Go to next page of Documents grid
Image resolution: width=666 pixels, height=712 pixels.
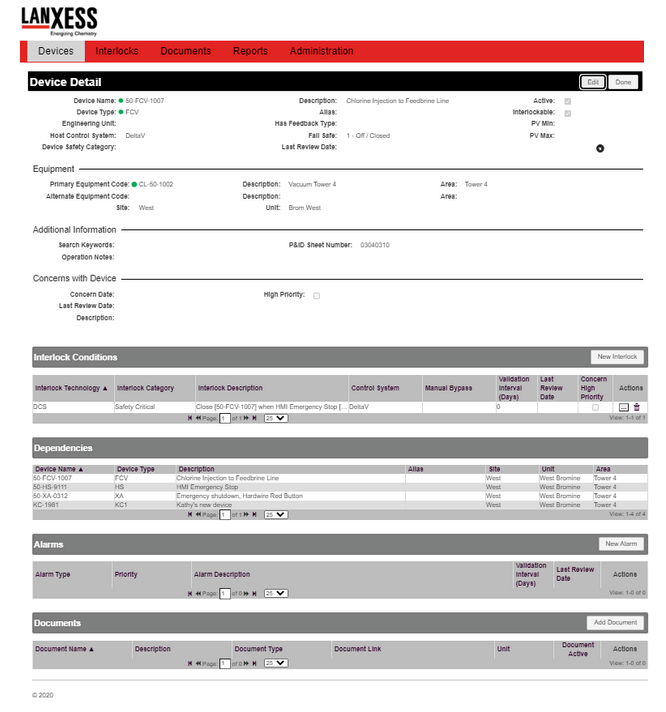(246, 663)
